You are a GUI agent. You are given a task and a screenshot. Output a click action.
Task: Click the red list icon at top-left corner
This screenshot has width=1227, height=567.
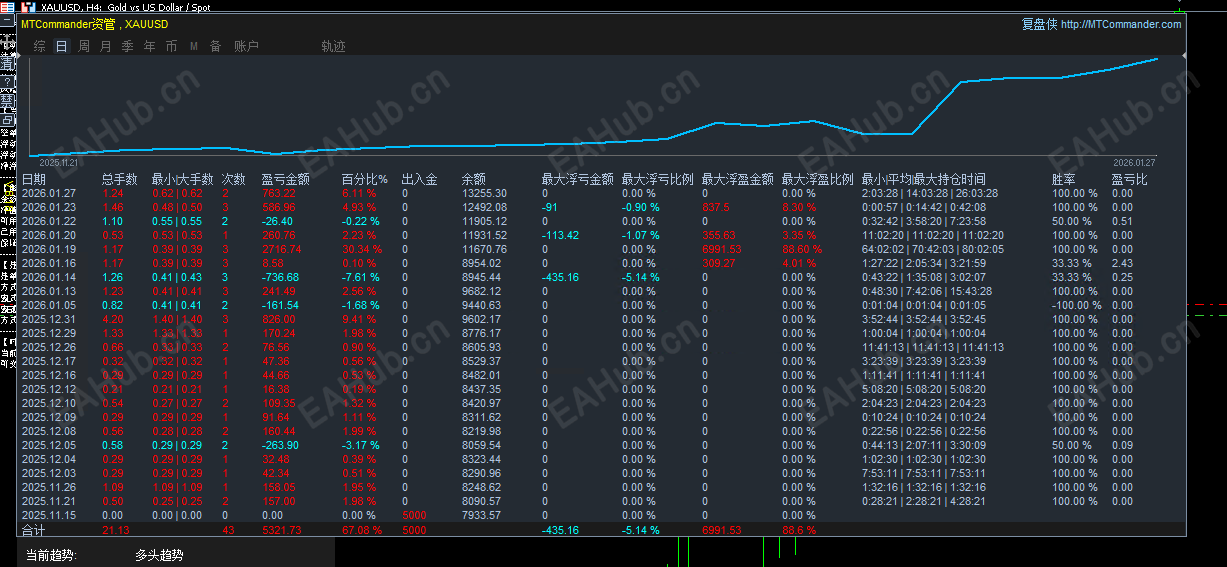tap(7, 6)
